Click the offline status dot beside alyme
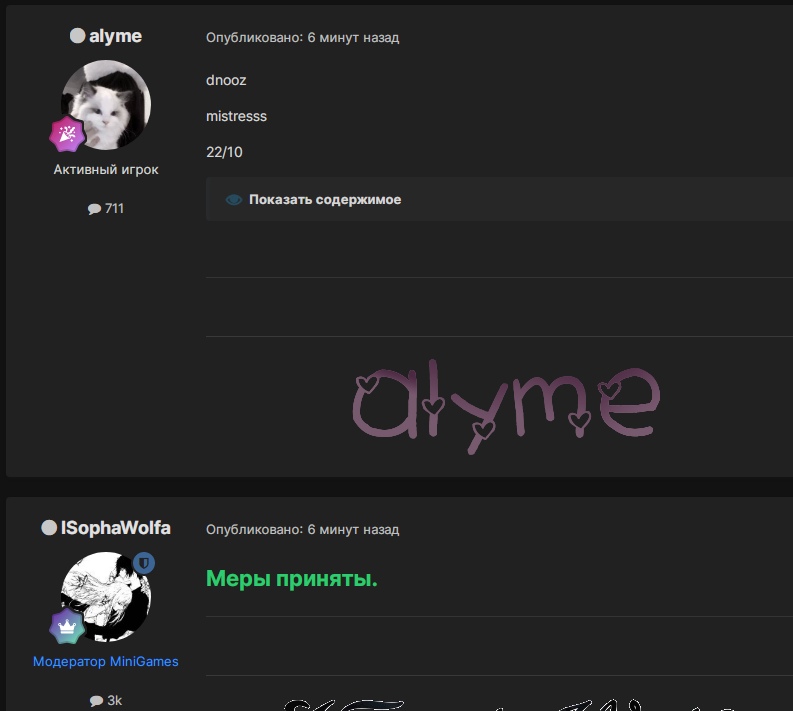 coord(77,36)
